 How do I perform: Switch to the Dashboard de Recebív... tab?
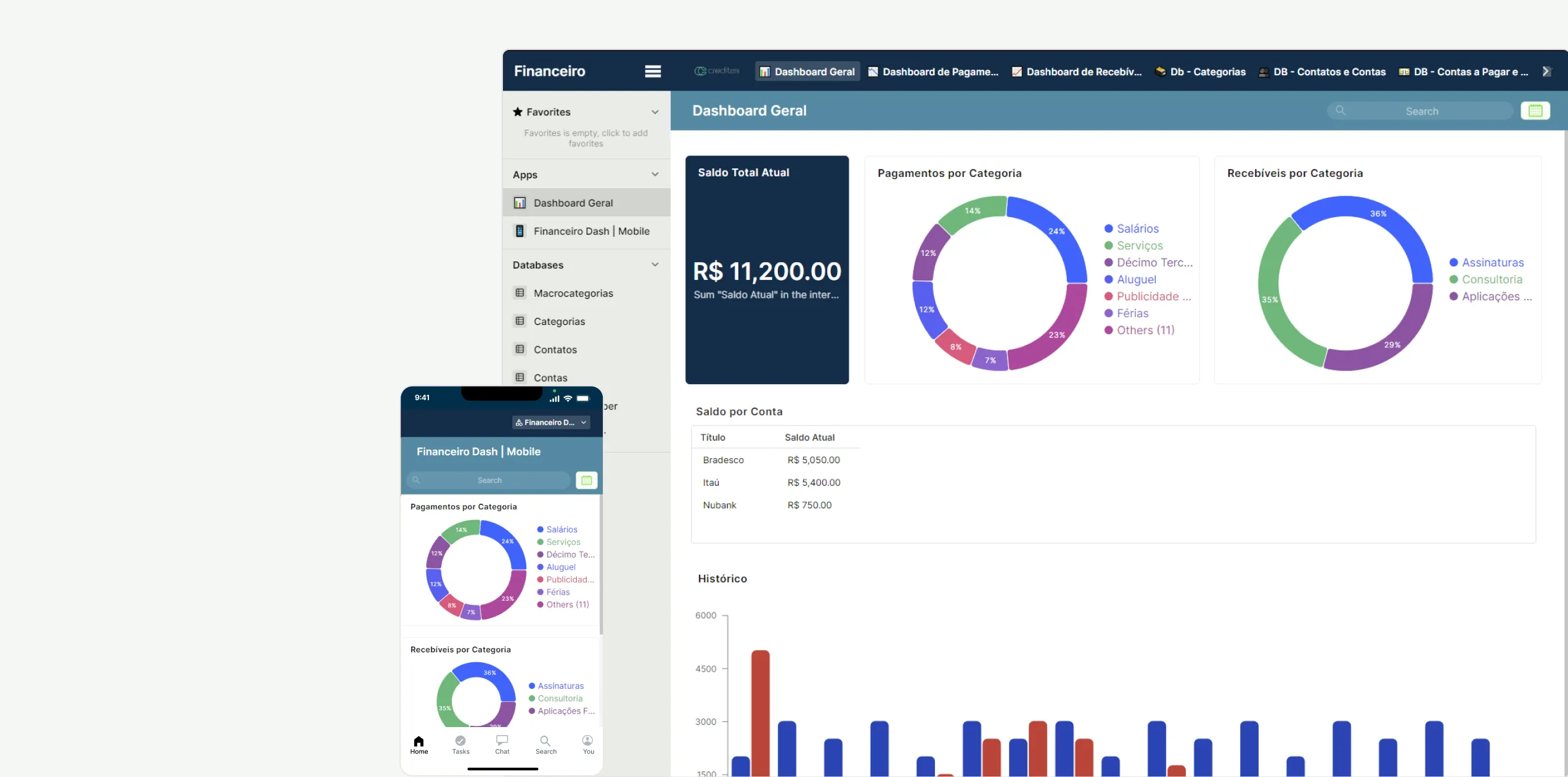pyautogui.click(x=1076, y=72)
